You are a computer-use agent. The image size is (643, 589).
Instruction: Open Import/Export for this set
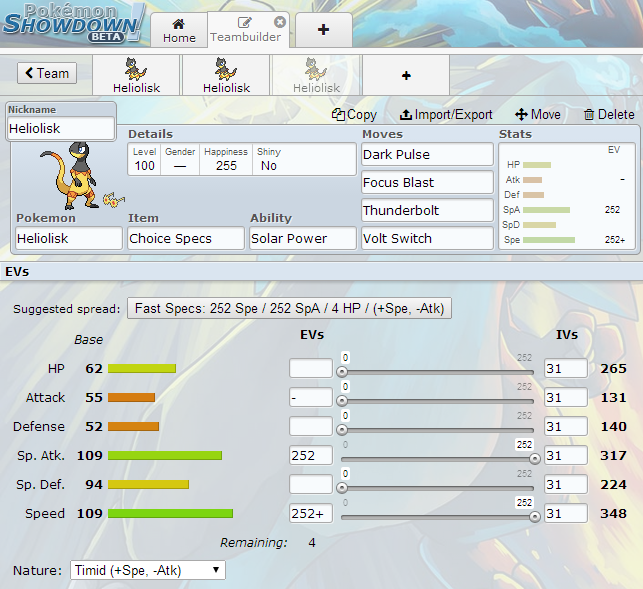coord(446,114)
